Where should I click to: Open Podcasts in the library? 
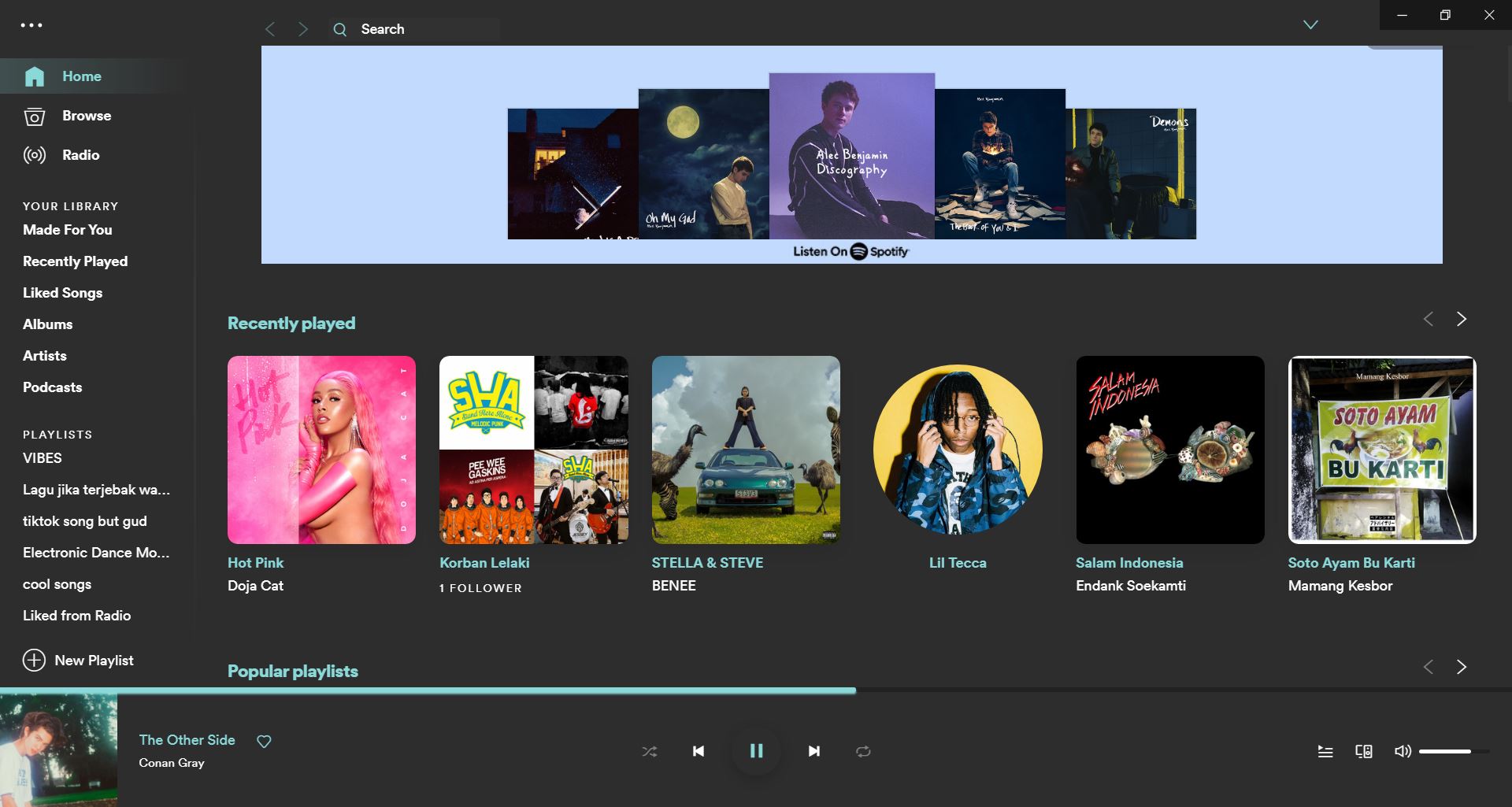pyautogui.click(x=53, y=387)
